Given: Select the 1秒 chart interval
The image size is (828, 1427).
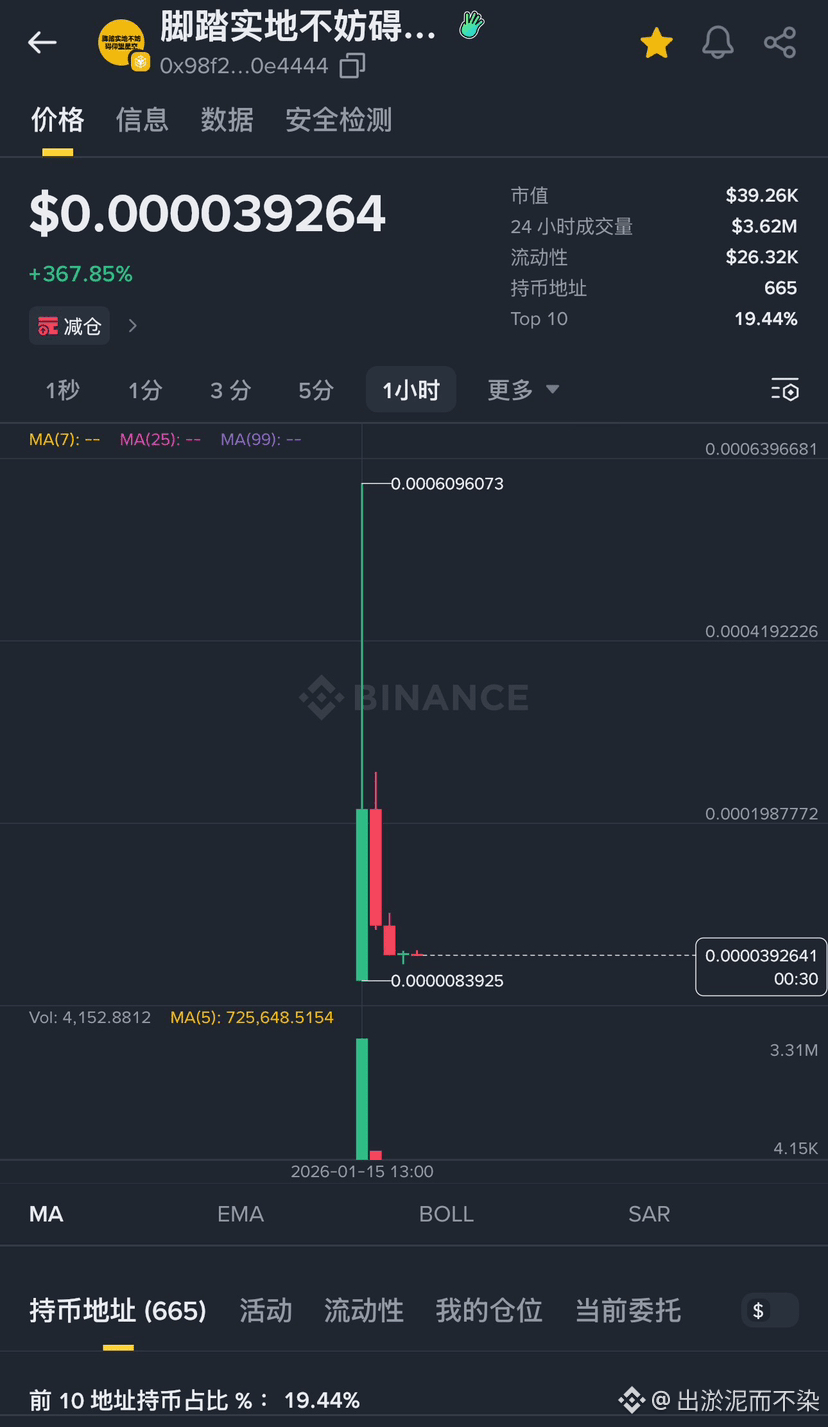Looking at the screenshot, I should 63,390.
